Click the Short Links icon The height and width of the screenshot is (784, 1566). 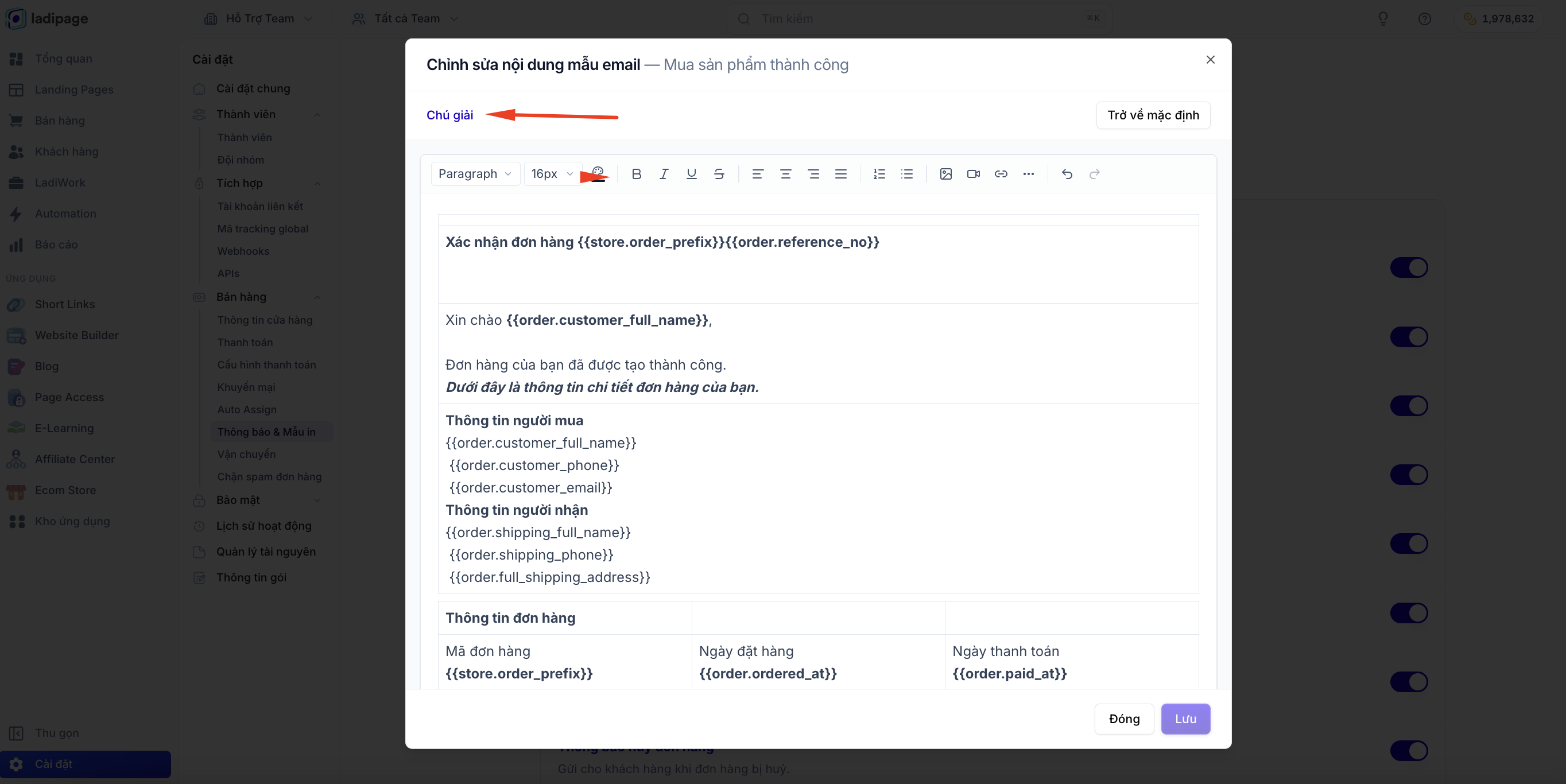click(17, 305)
